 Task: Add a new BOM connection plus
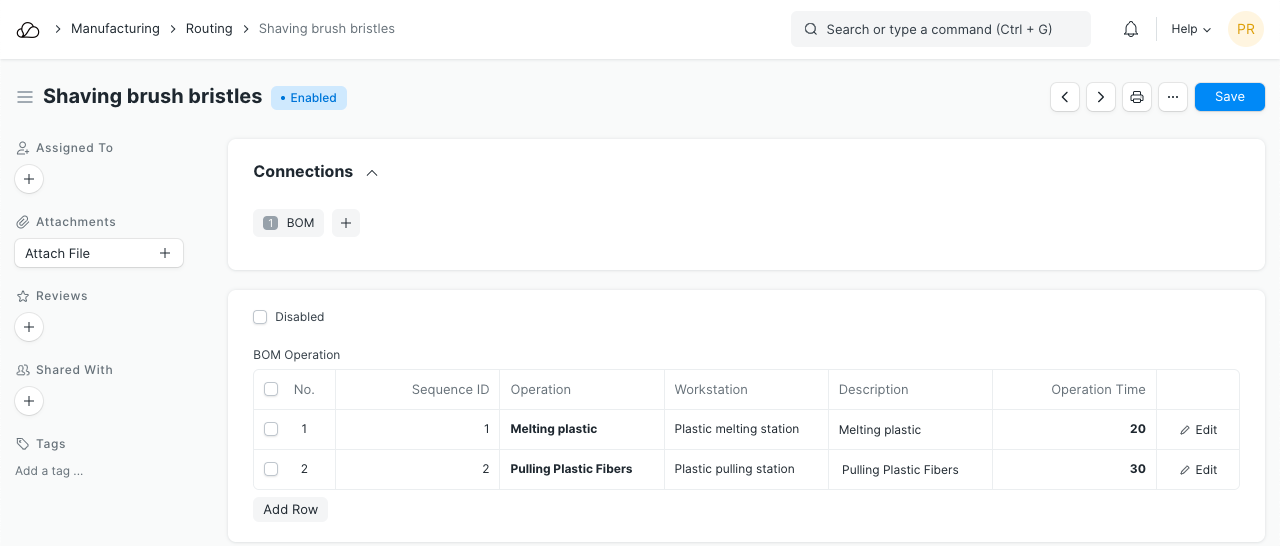pos(346,223)
